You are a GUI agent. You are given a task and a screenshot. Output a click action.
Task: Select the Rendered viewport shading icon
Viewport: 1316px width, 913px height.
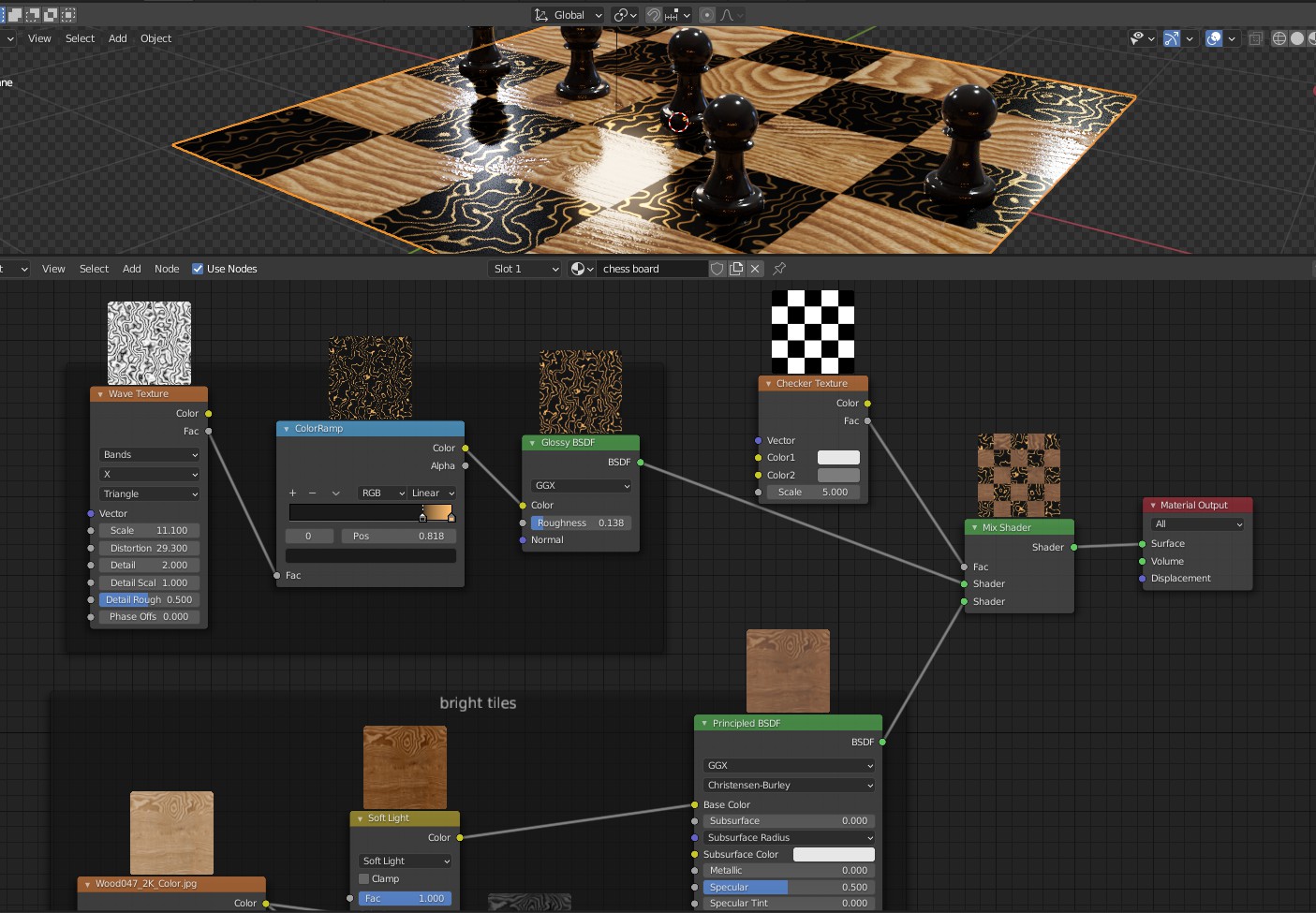(x=1315, y=38)
